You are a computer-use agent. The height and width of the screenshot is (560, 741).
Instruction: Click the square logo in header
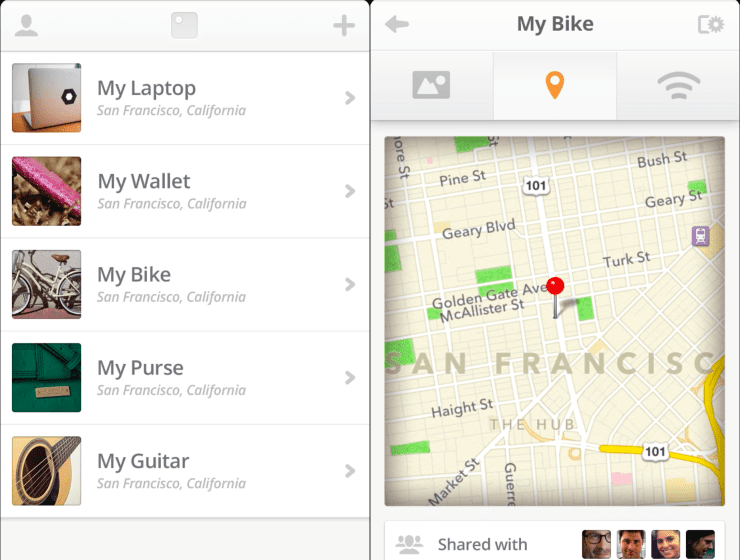coord(184,26)
